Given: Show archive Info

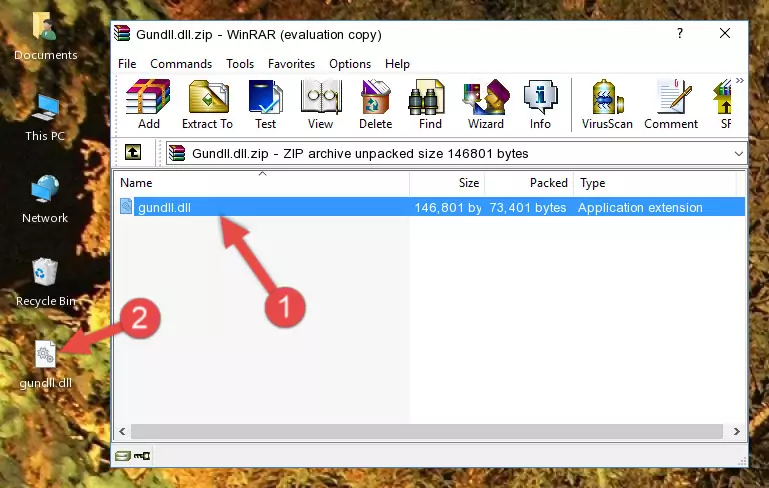Looking at the screenshot, I should coord(540,104).
